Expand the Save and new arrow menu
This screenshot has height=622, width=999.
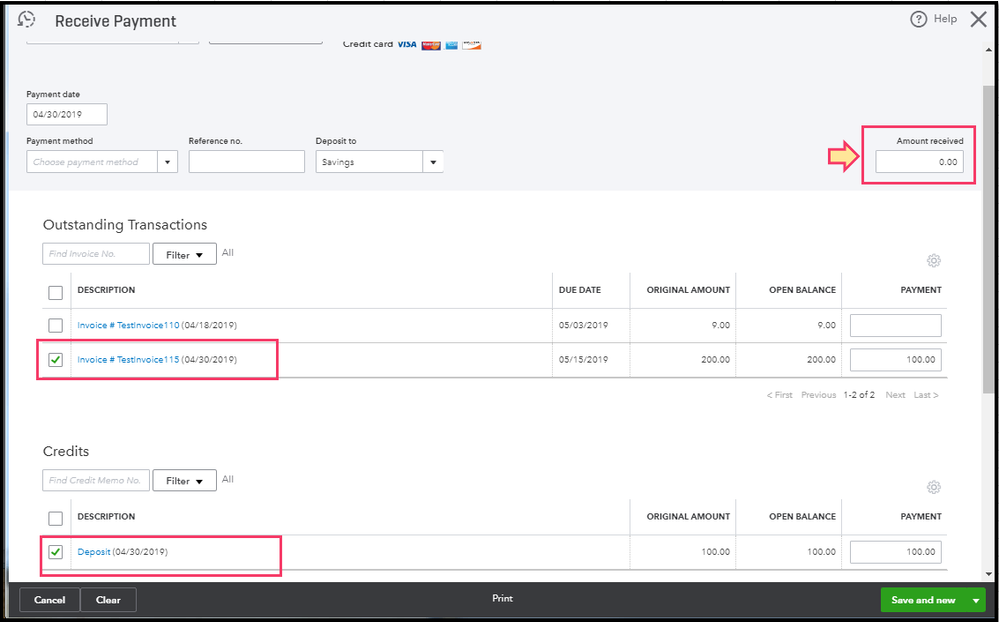[975, 600]
